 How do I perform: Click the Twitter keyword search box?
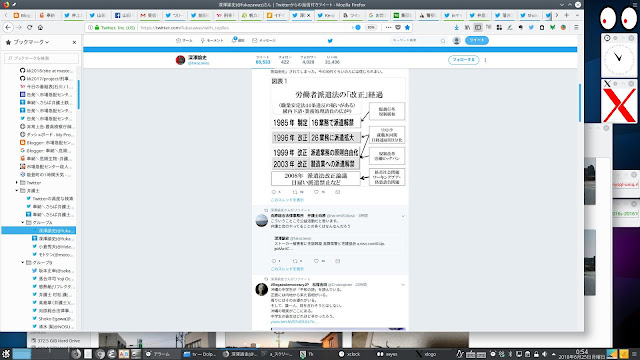(x=418, y=40)
